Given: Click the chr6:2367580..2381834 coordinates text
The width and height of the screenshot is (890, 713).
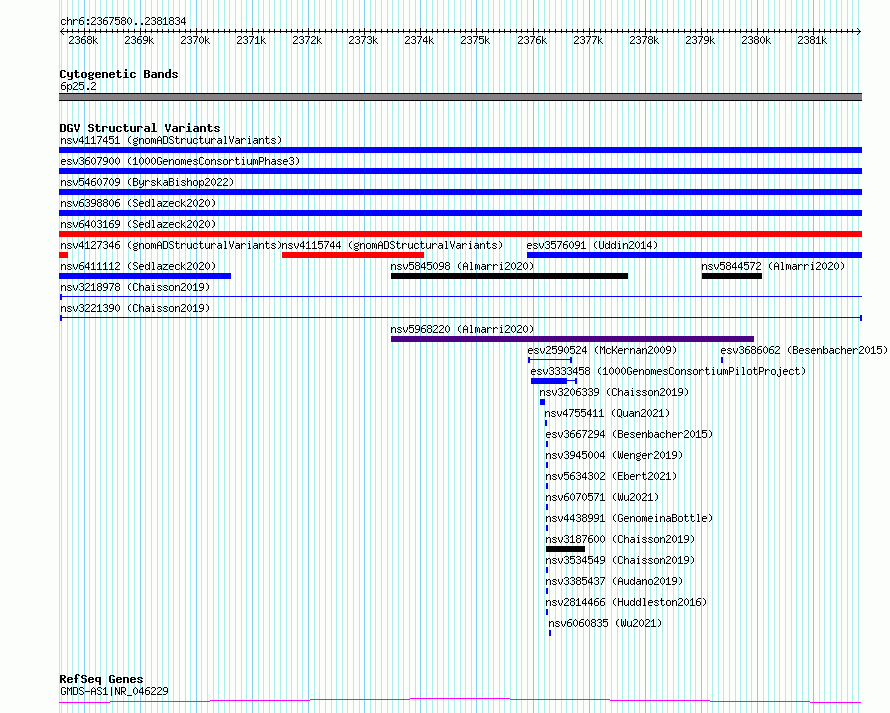Looking at the screenshot, I should tap(123, 21).
